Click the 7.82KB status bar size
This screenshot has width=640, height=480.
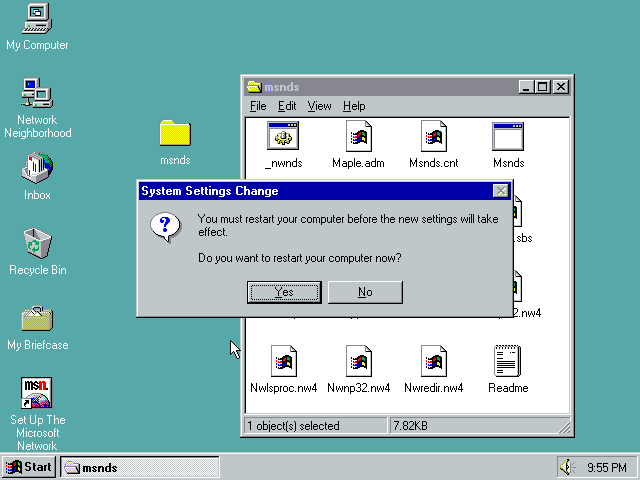click(410, 426)
